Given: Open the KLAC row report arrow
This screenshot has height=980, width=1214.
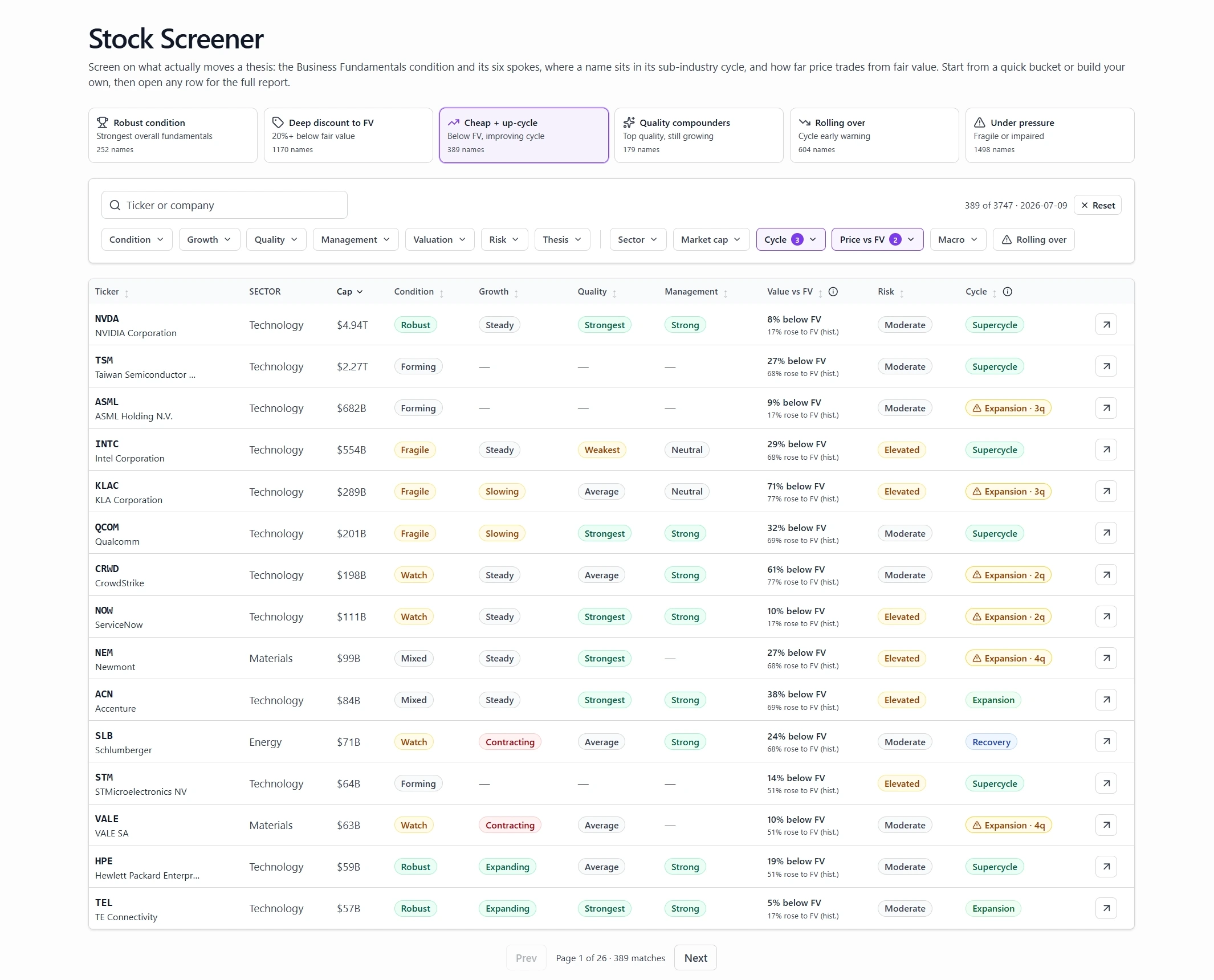Looking at the screenshot, I should [x=1106, y=491].
